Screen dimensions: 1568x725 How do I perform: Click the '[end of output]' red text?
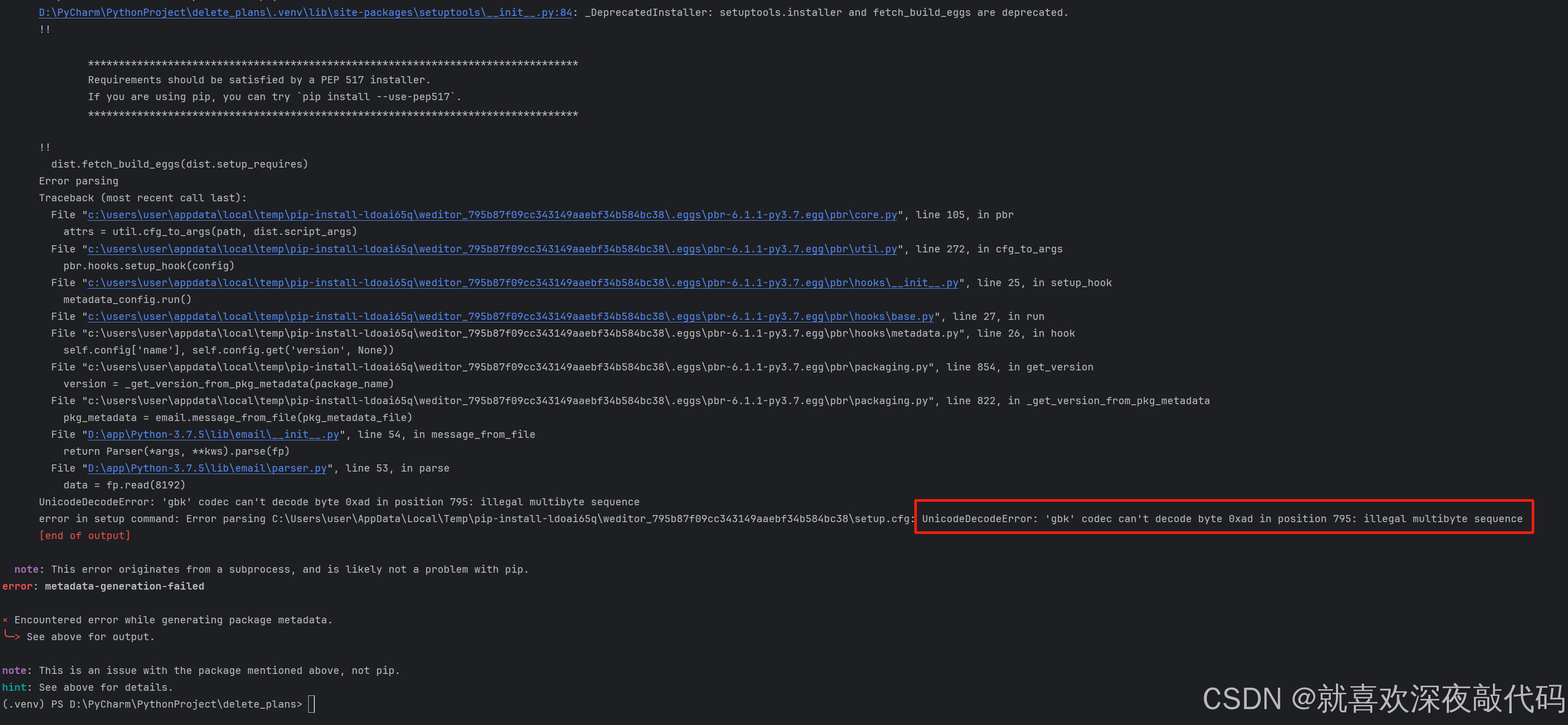(x=85, y=535)
